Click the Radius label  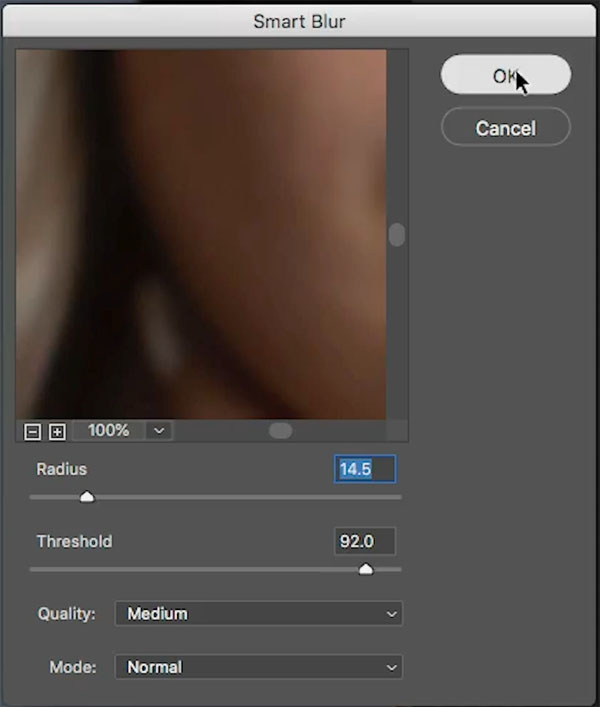point(62,469)
